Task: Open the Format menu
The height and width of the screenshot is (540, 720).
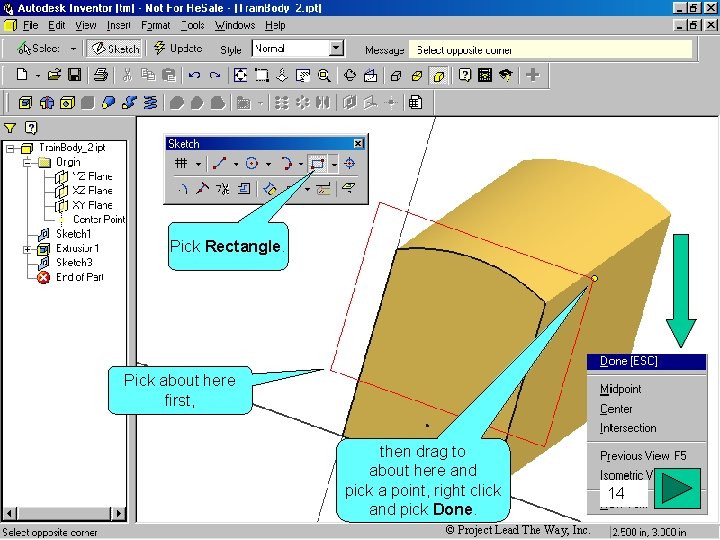Action: [x=155, y=25]
